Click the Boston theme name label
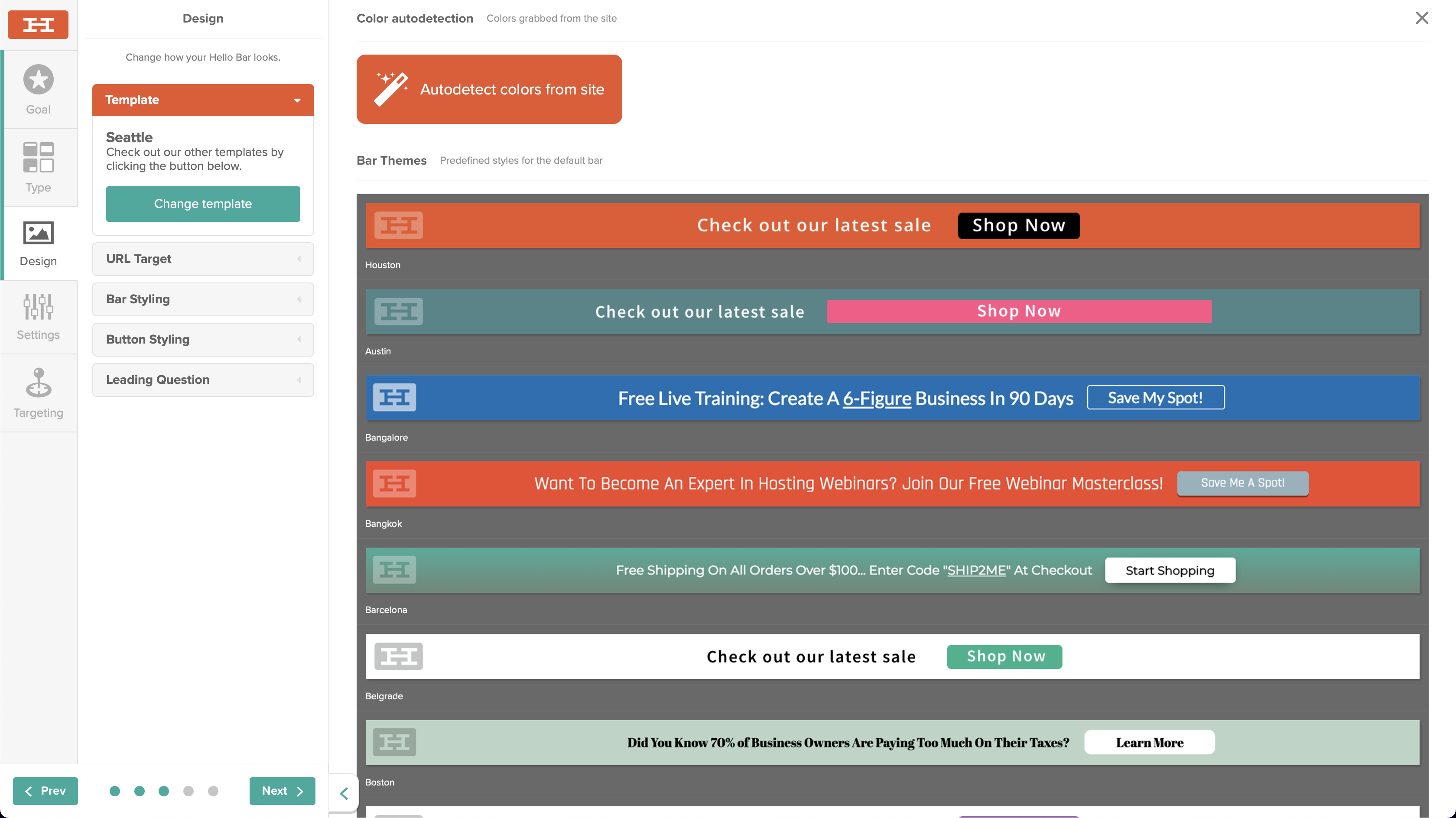The height and width of the screenshot is (818, 1456). [x=380, y=782]
